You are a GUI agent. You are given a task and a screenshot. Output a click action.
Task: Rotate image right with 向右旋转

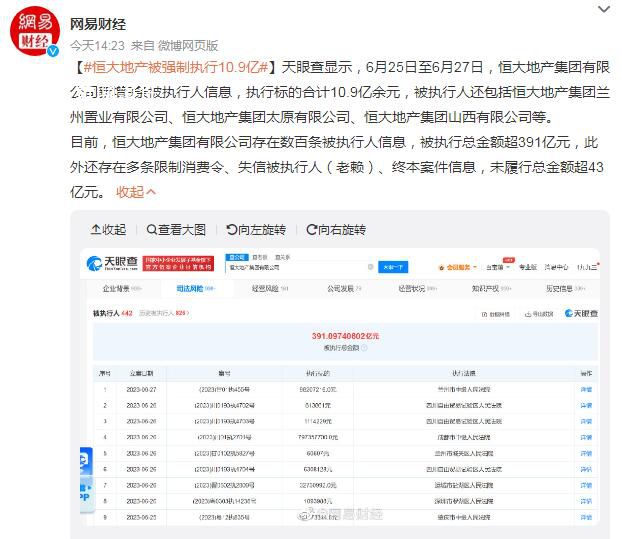click(x=336, y=230)
